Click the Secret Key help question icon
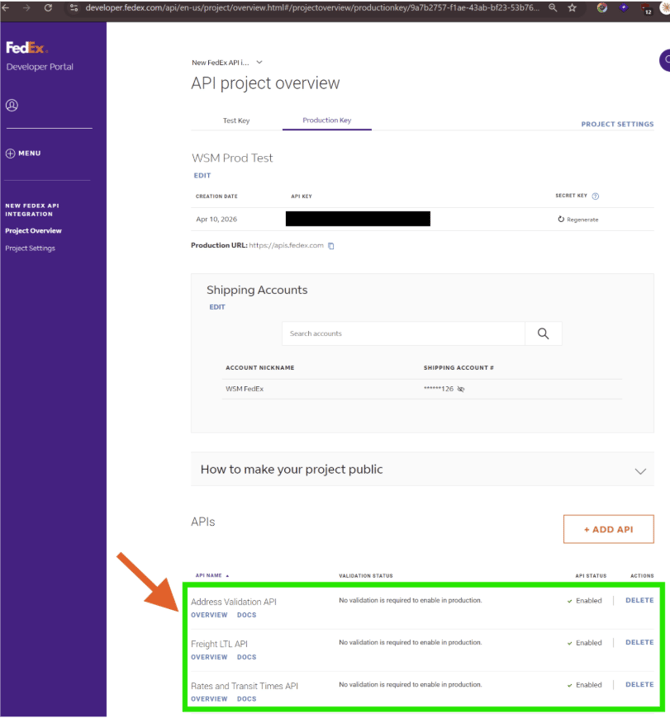670x718 pixels. 595,196
